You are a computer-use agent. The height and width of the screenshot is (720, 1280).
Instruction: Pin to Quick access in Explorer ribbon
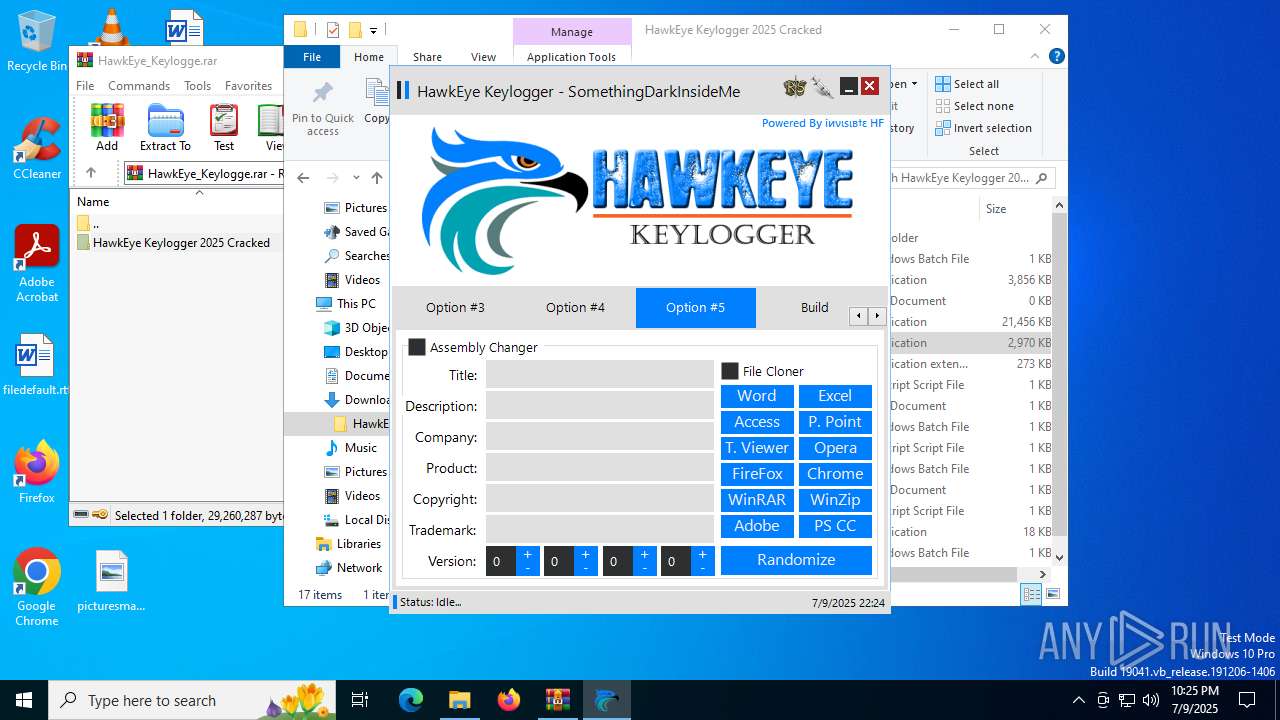click(x=323, y=108)
